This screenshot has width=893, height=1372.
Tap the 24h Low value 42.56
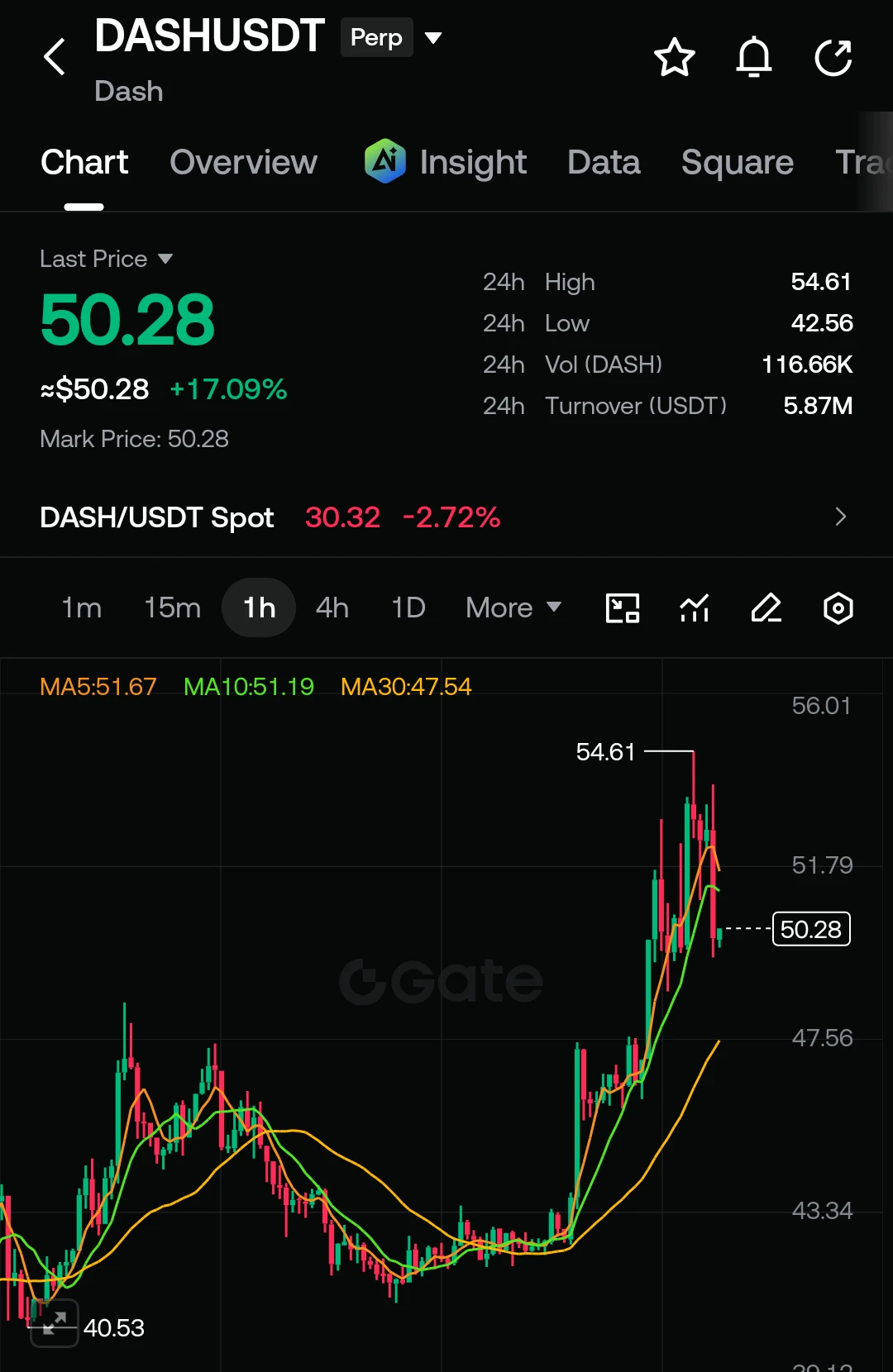(822, 323)
